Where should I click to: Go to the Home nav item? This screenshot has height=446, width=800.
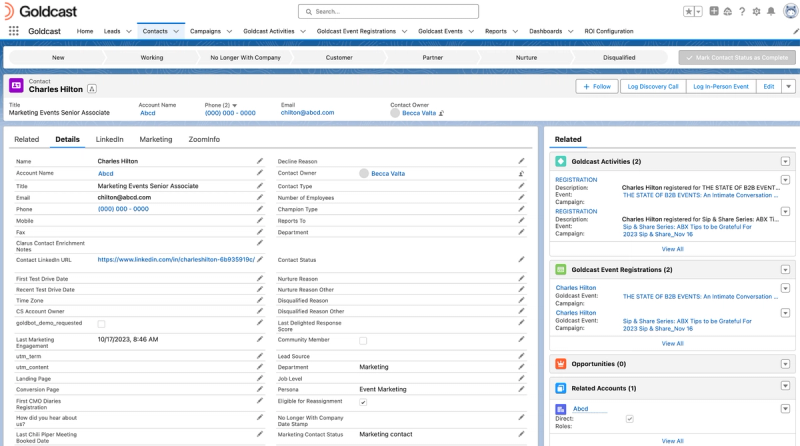(x=85, y=31)
